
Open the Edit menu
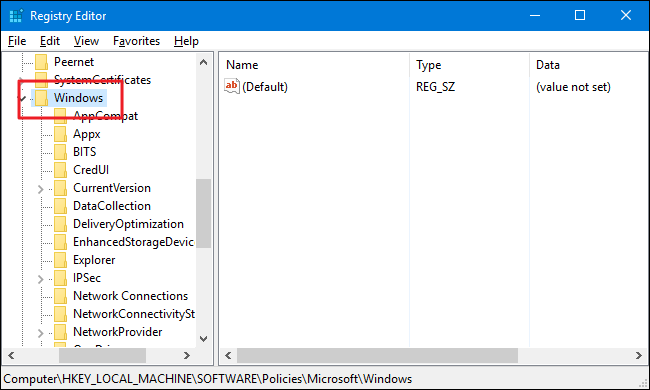pyautogui.click(x=50, y=41)
